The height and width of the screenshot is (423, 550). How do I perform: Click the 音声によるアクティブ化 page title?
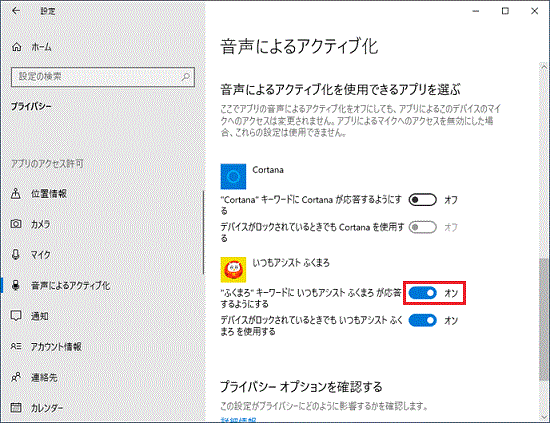[x=300, y=47]
